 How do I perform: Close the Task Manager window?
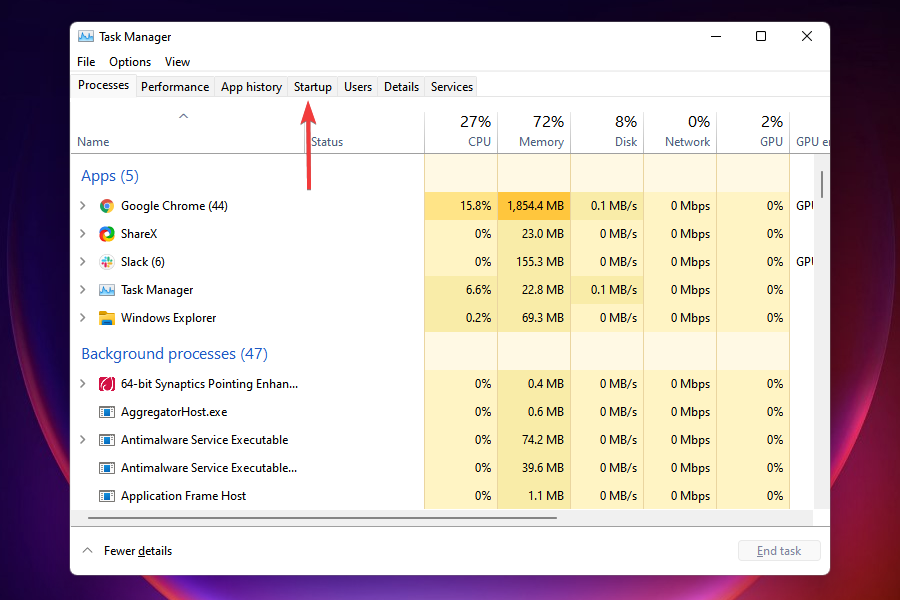tap(806, 36)
